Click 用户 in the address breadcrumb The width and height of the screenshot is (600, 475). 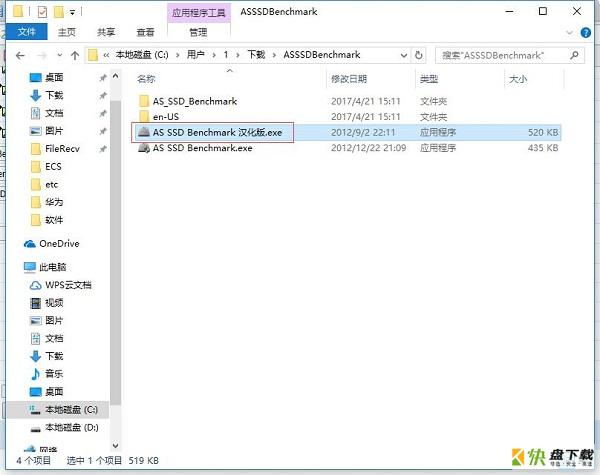point(196,55)
